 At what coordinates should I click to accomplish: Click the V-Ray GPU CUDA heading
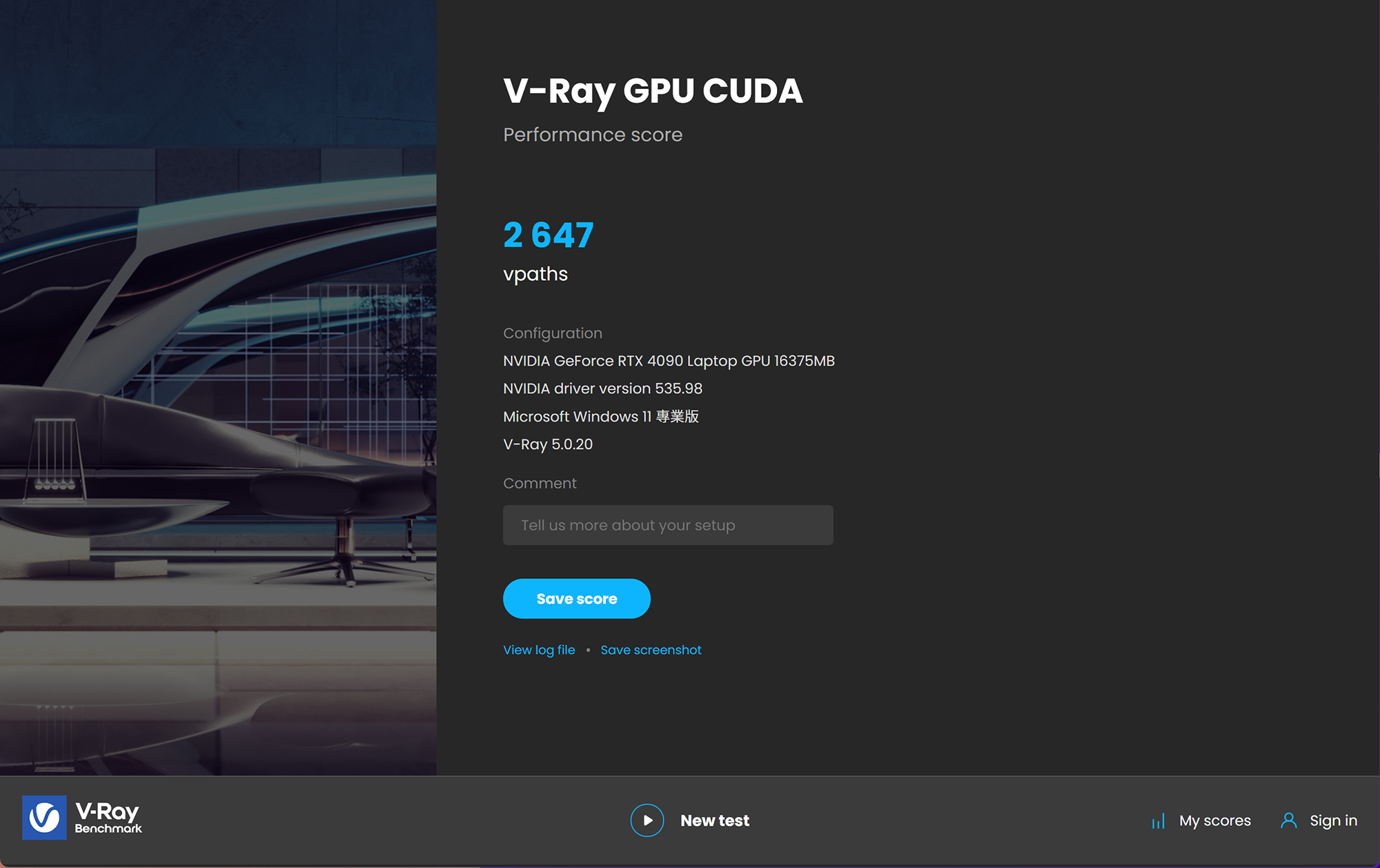(653, 92)
